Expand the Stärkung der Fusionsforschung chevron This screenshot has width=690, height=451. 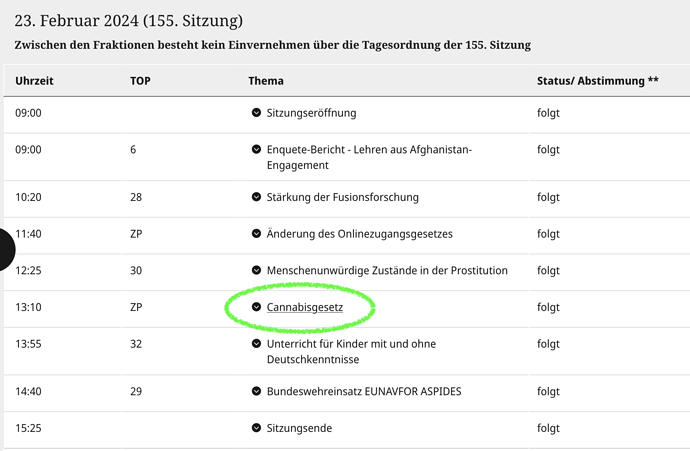256,197
